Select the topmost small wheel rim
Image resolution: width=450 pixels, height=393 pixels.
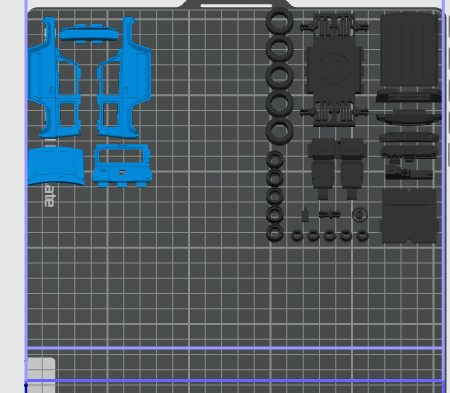(275, 160)
